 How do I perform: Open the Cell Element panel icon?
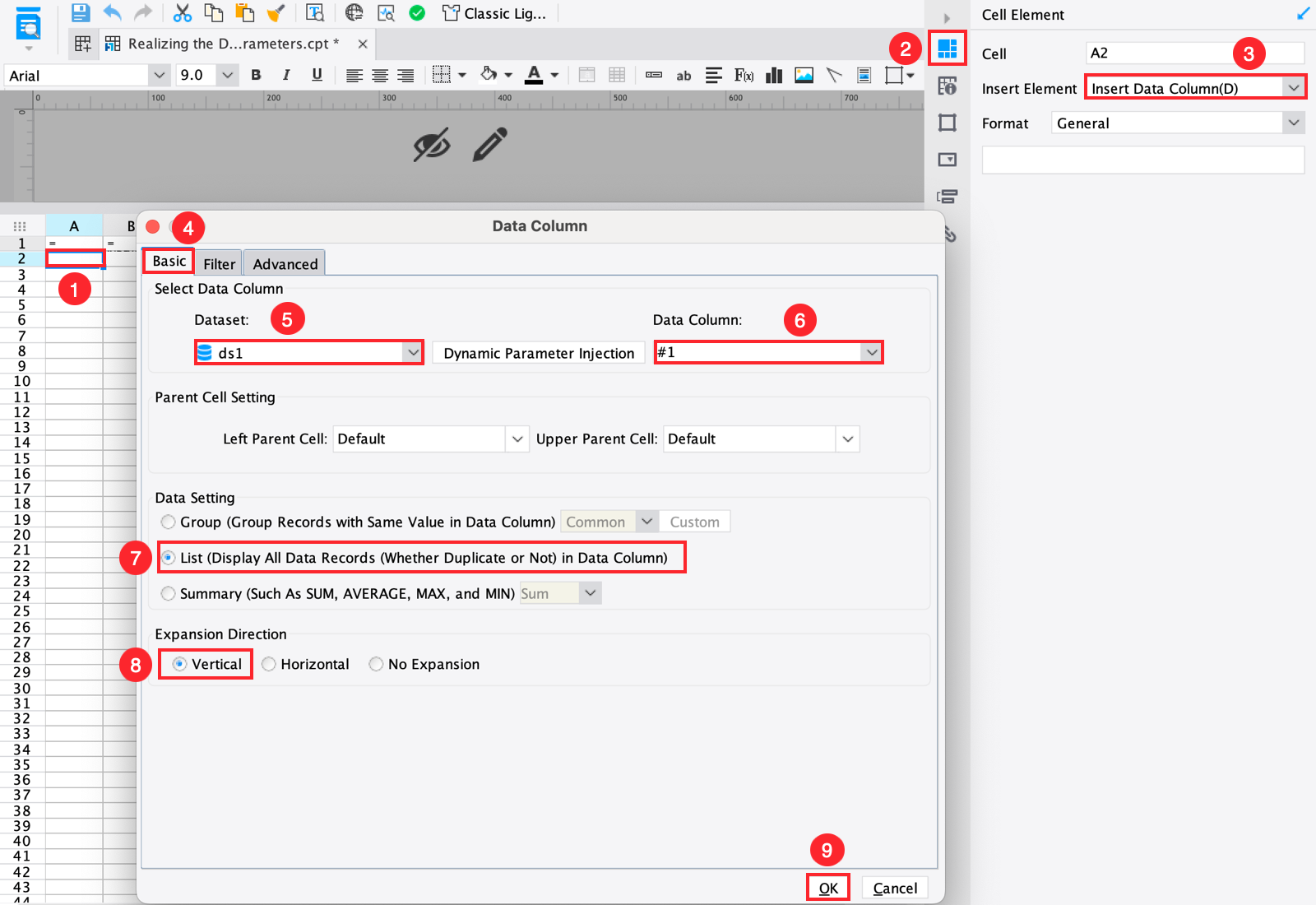click(948, 49)
